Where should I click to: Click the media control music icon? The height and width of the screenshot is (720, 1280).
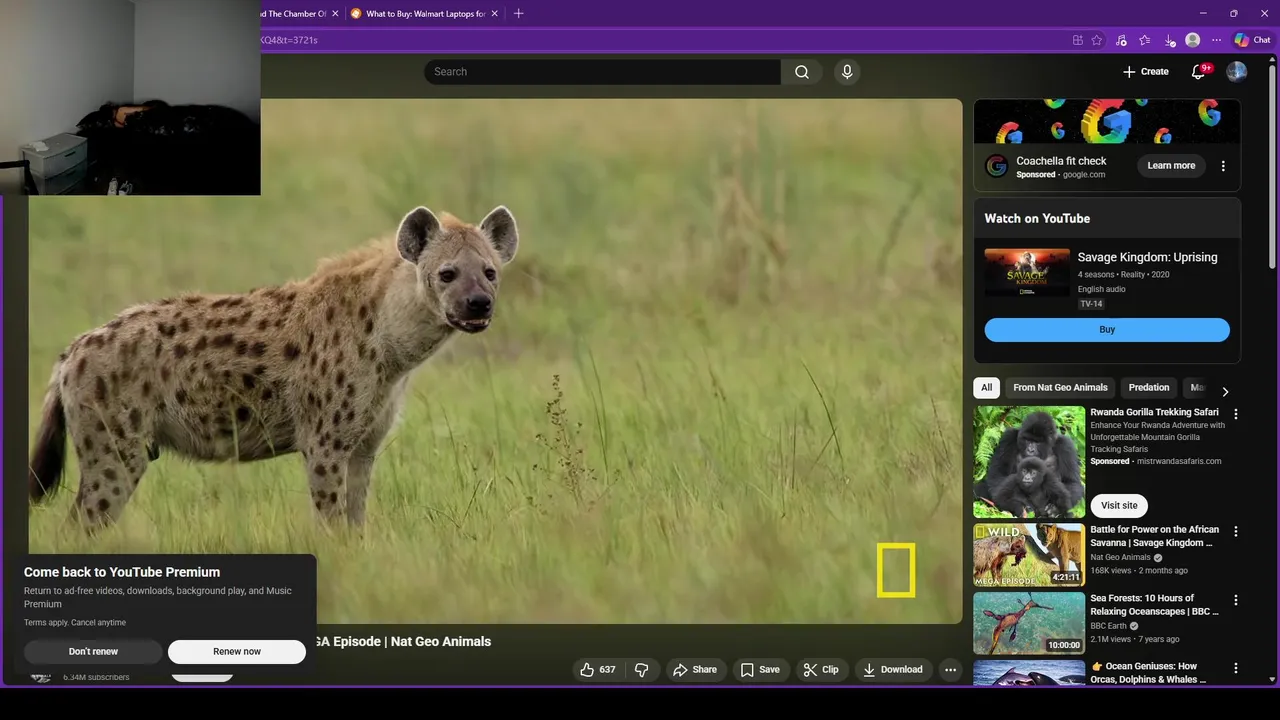point(1121,40)
